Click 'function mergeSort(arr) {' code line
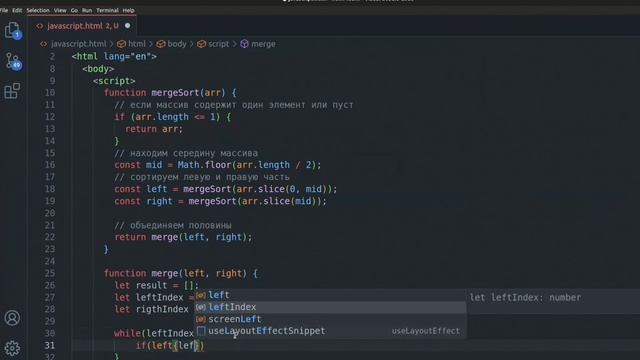The image size is (640, 360). coord(170,93)
